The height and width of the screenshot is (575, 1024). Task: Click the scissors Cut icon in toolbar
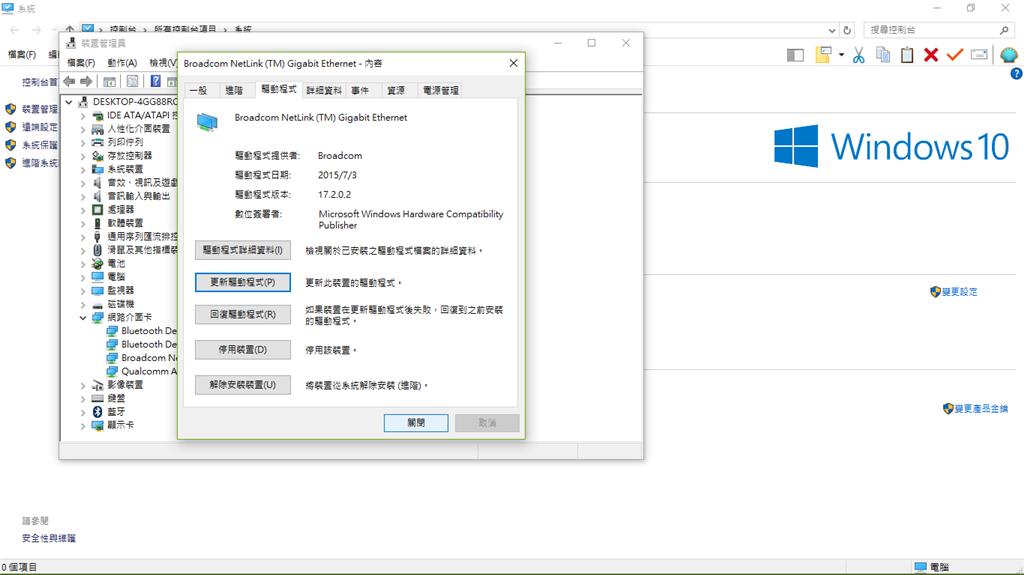[x=858, y=56]
